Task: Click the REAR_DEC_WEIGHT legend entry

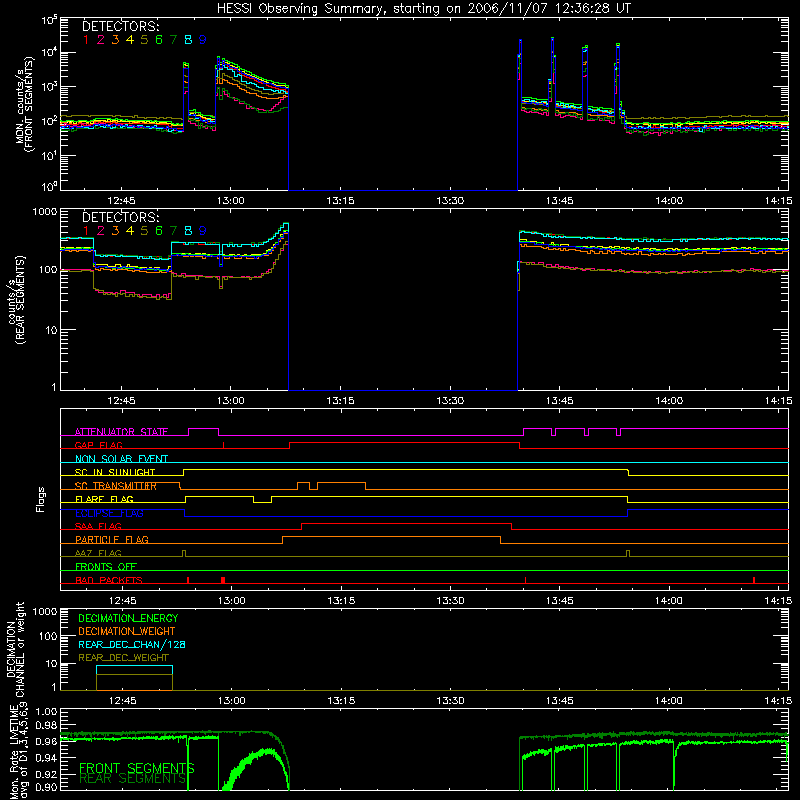Action: point(123,658)
